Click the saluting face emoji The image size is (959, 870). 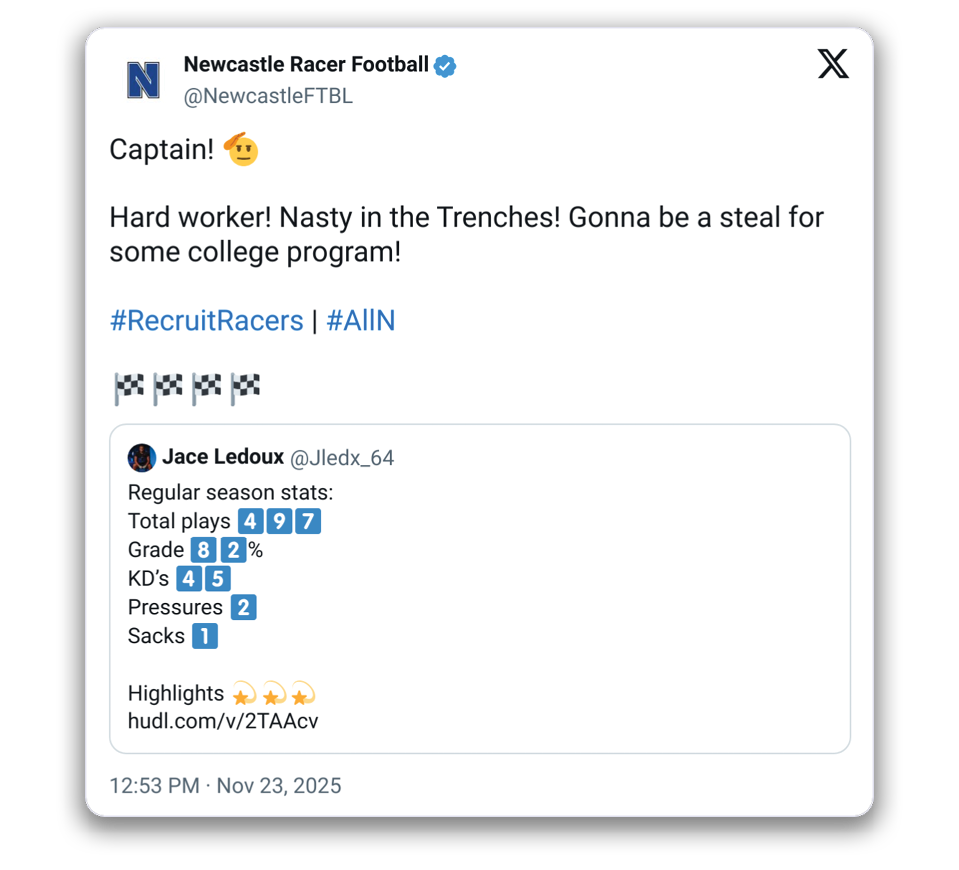241,150
